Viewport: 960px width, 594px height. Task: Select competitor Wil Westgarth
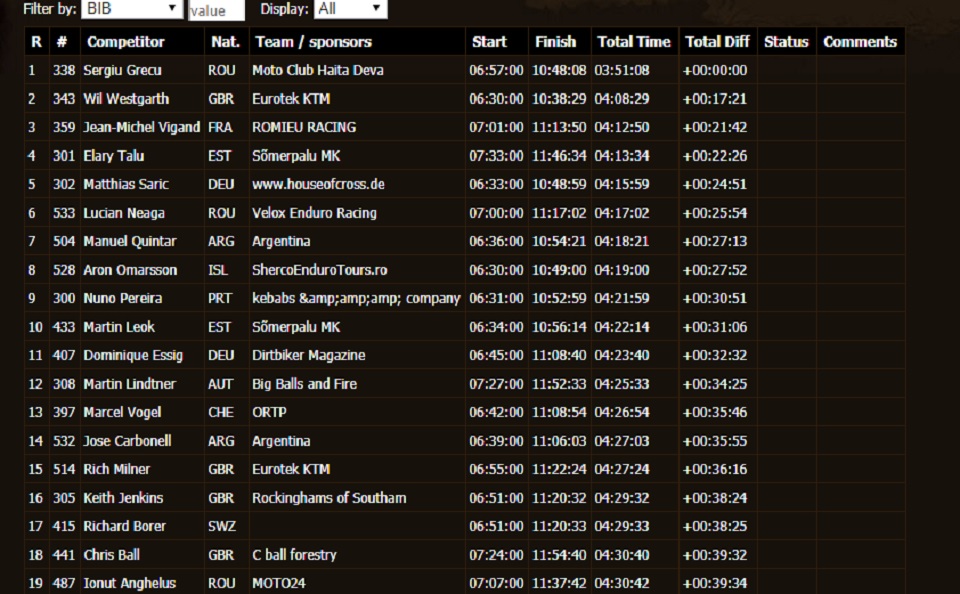click(126, 99)
